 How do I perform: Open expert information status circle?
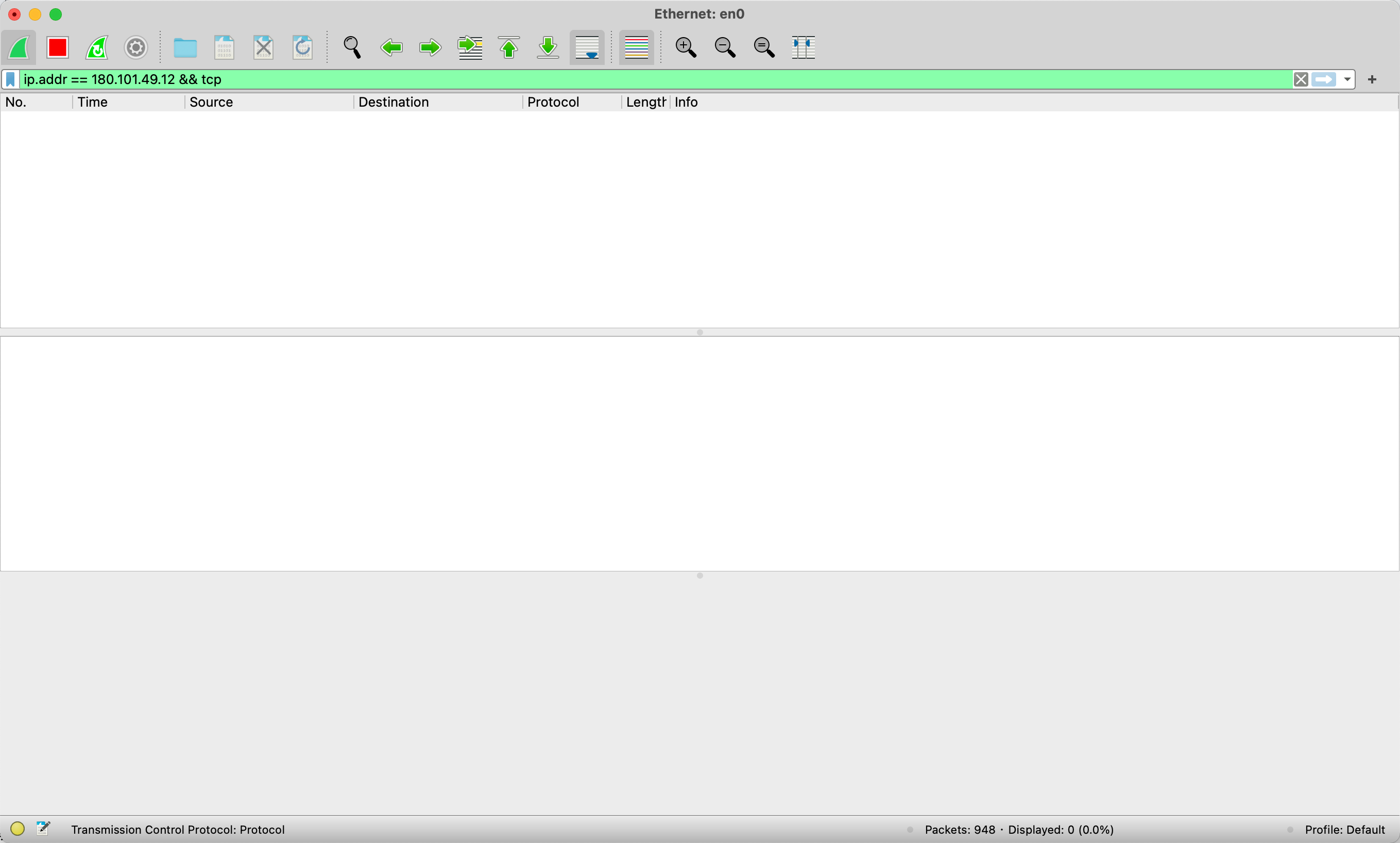click(x=18, y=829)
